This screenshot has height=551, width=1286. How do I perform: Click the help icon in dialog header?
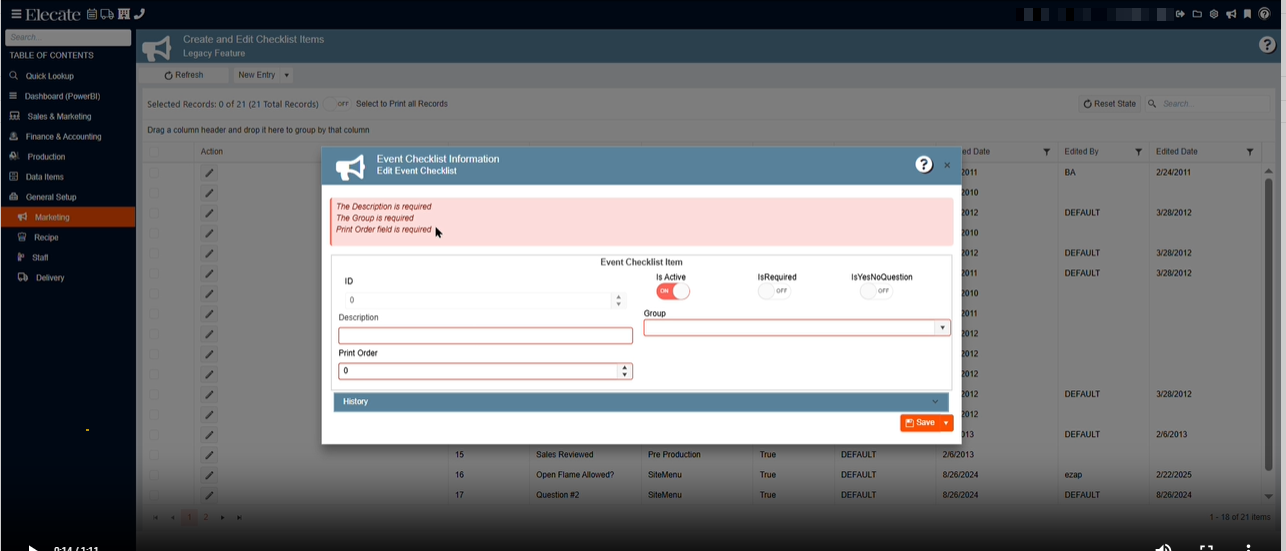tap(924, 165)
